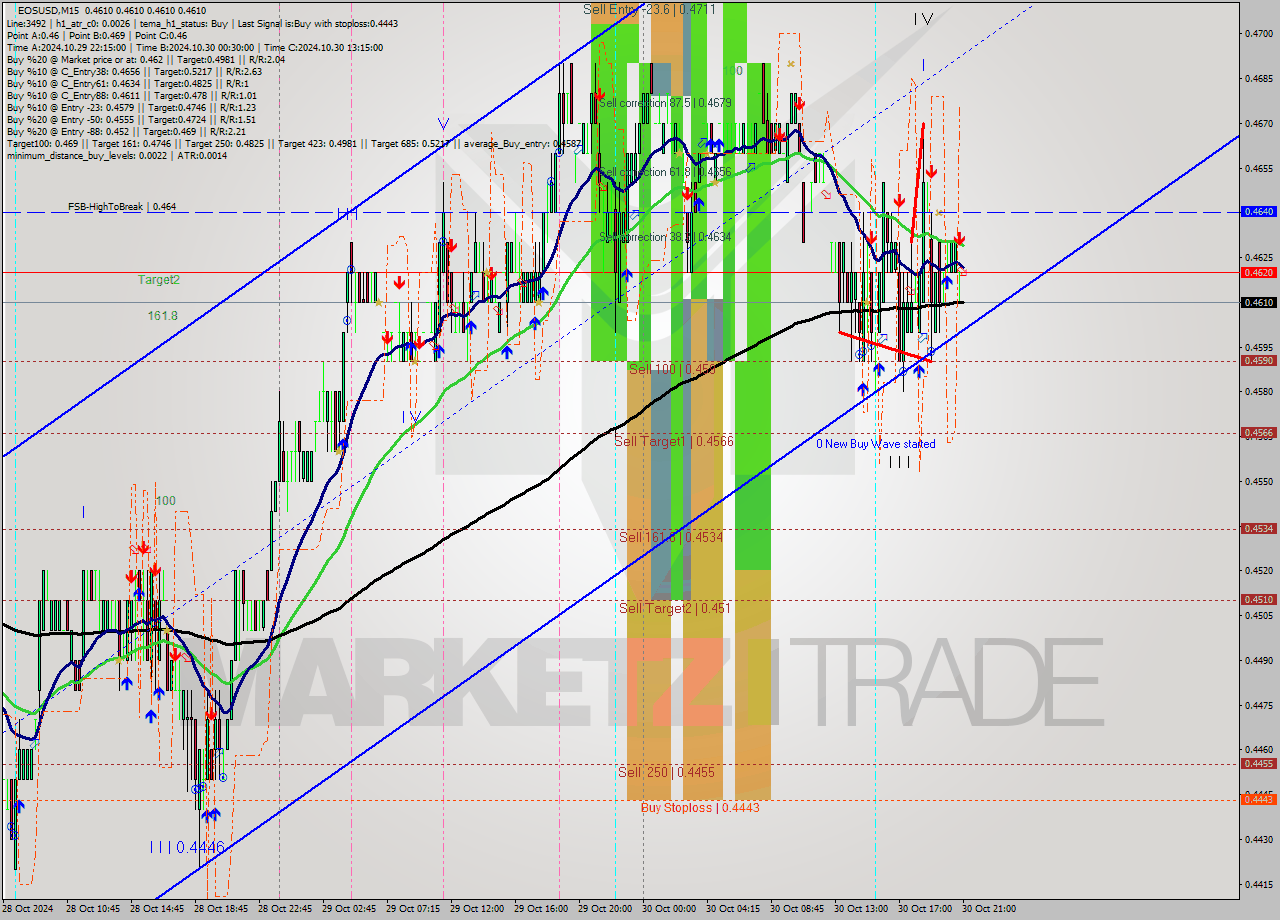This screenshot has height=920, width=1280.
Task: Click the '30 Oct 21:00' time axis label
Action: (x=988, y=909)
